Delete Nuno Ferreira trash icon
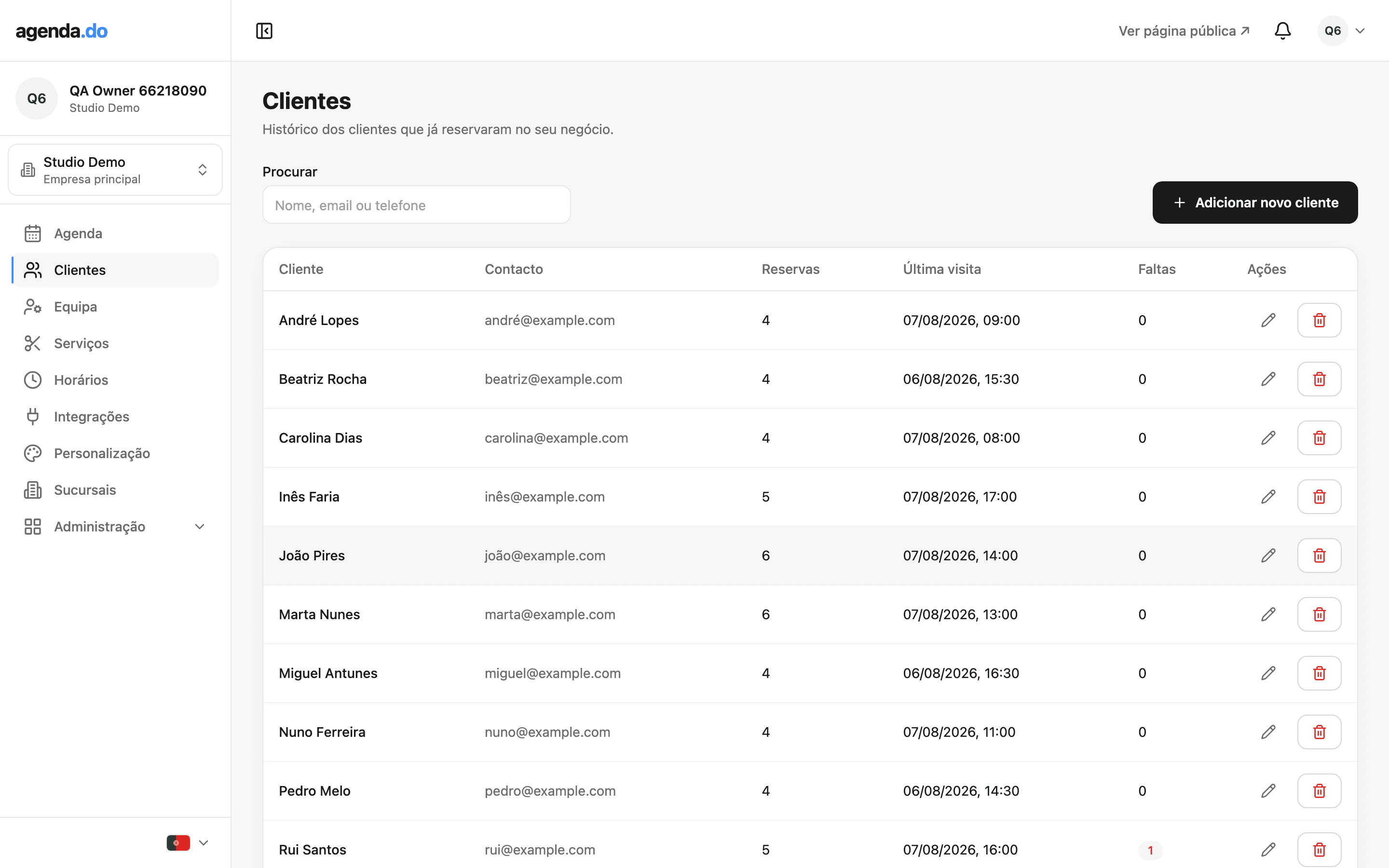1389x868 pixels. coord(1319,732)
